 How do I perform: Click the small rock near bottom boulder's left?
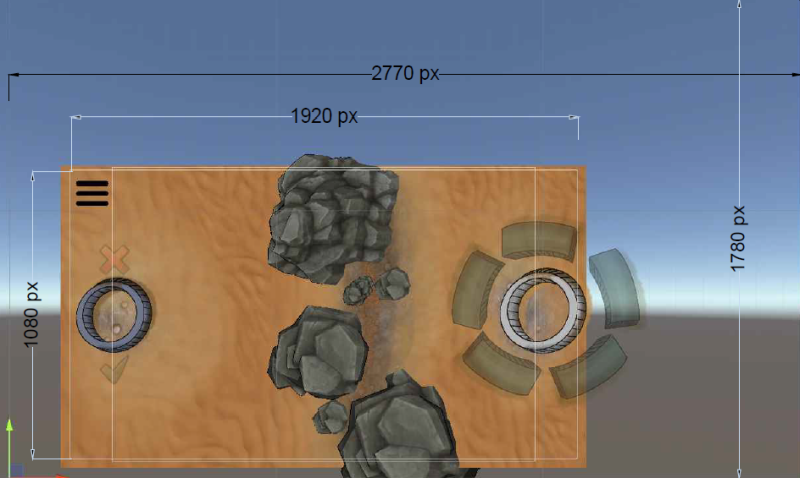329,416
